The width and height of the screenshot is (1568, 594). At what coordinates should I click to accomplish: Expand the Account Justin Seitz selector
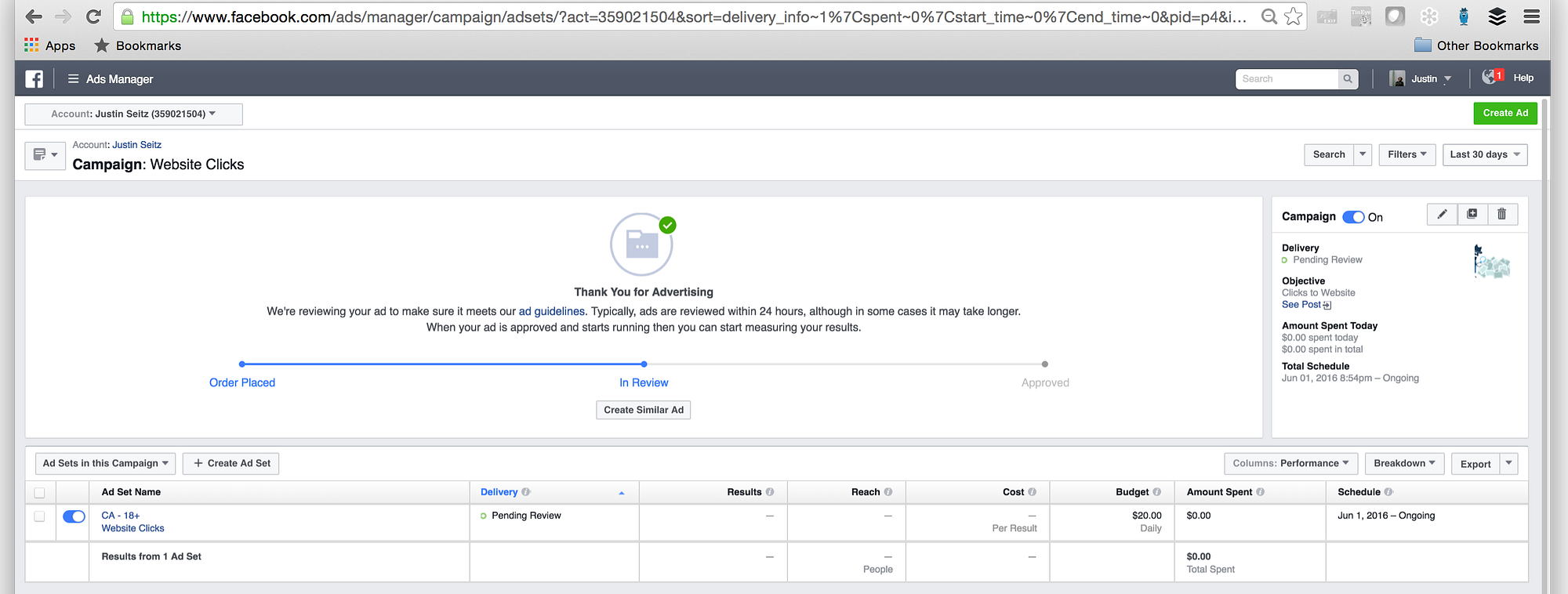pyautogui.click(x=133, y=114)
